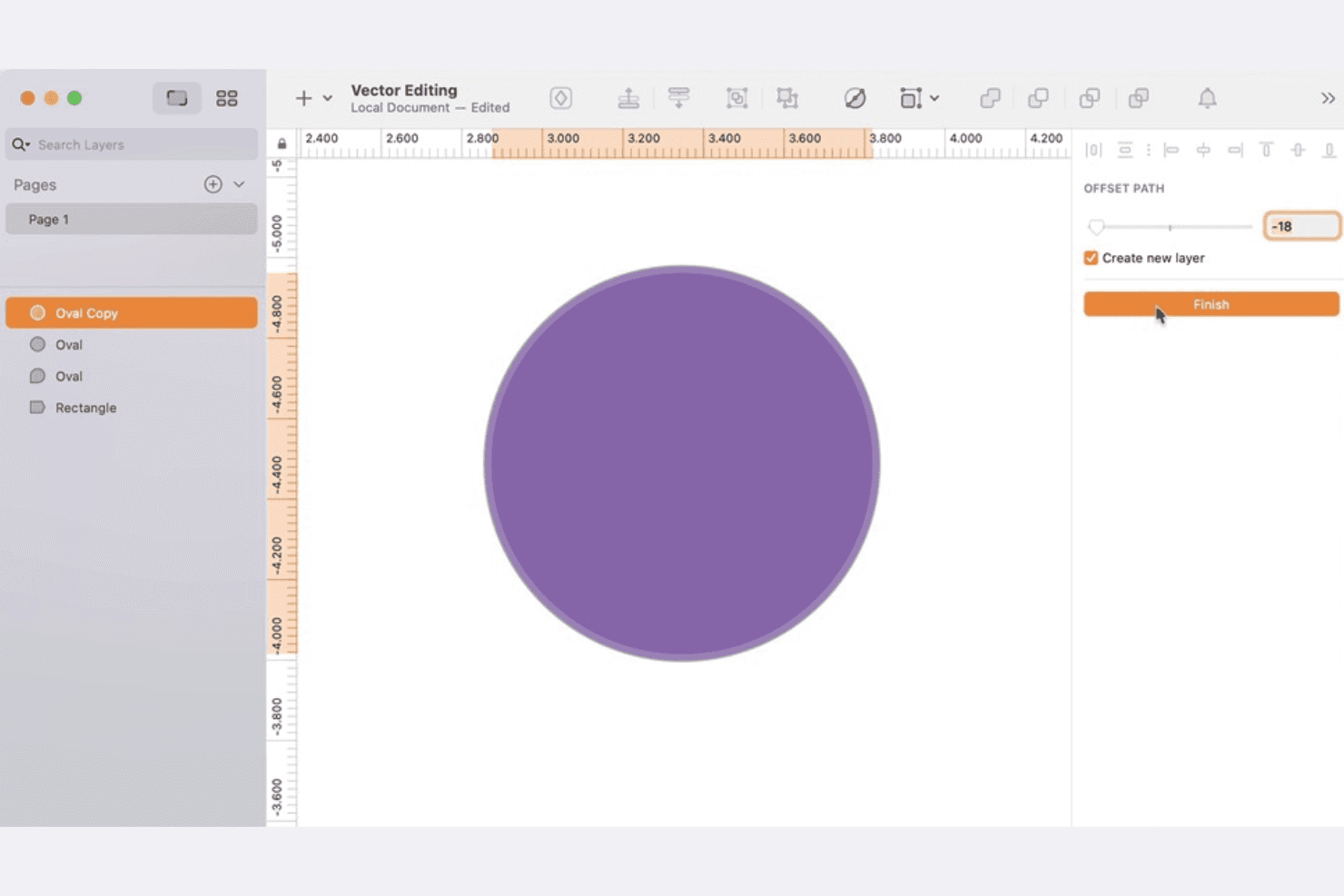Click the Forward arrange icon
Image resolution: width=1344 pixels, height=896 pixels.
click(628, 98)
